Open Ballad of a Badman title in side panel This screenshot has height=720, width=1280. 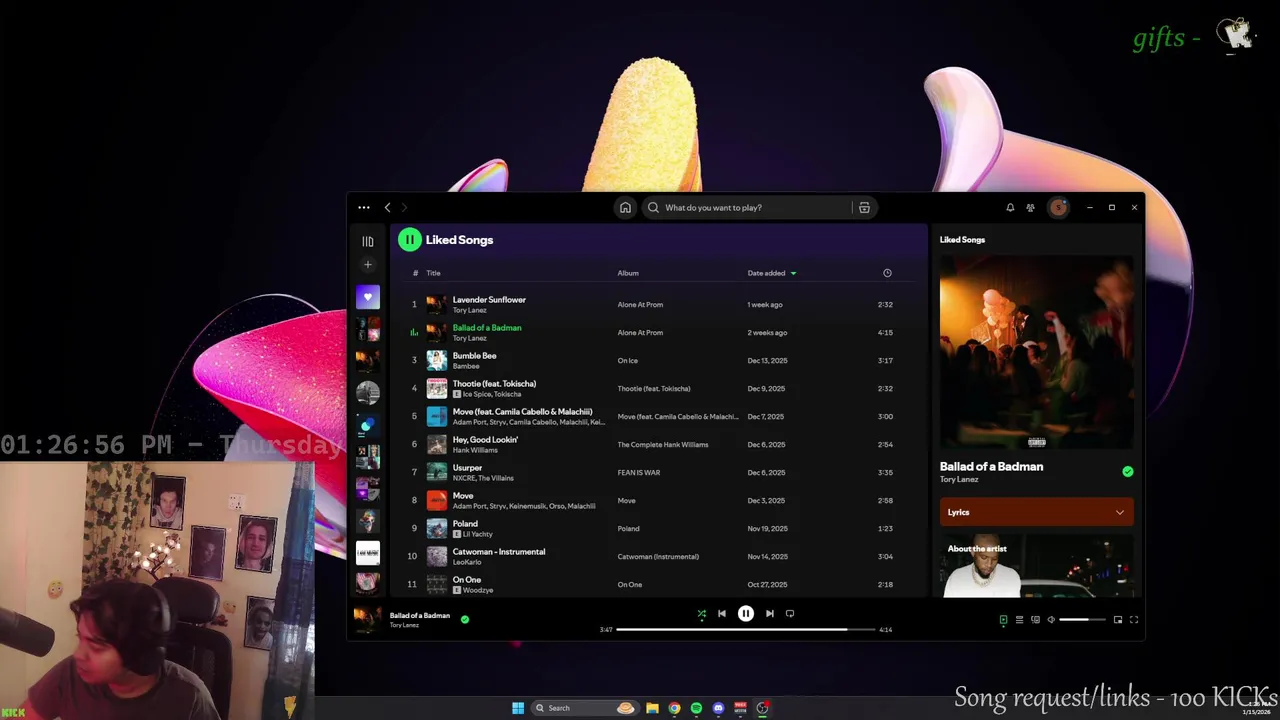coord(991,466)
